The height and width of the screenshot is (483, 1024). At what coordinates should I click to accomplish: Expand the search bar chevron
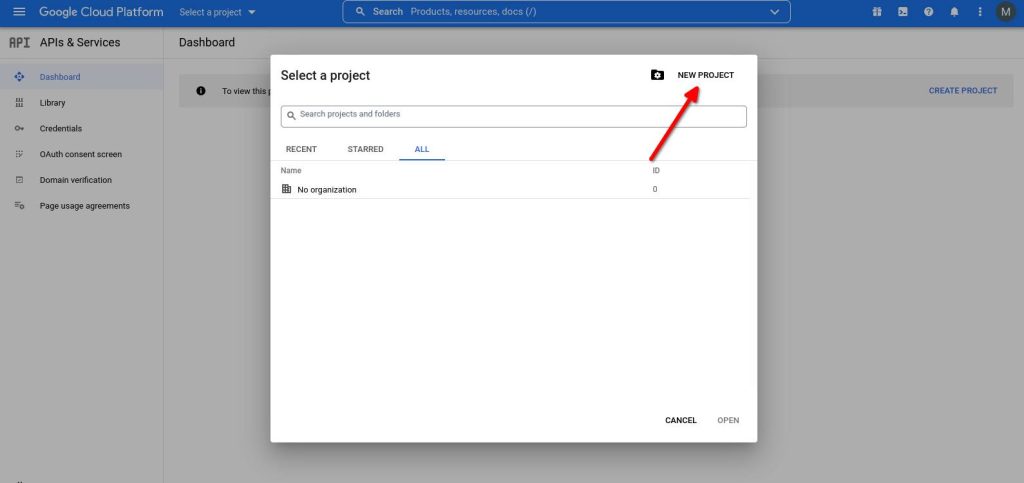(775, 12)
